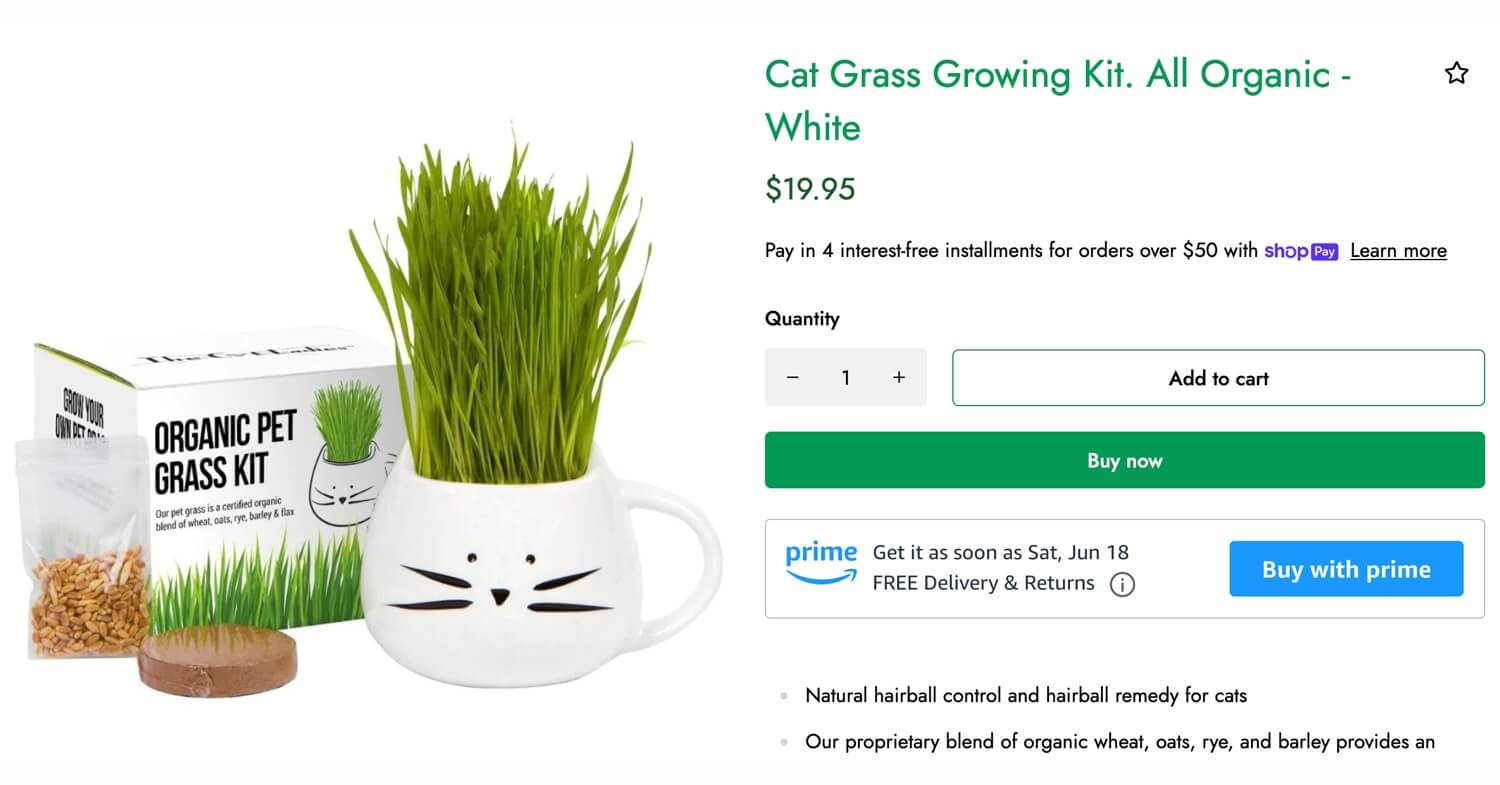Open the delivery info circle icon
The width and height of the screenshot is (1500, 785).
pyautogui.click(x=1122, y=584)
